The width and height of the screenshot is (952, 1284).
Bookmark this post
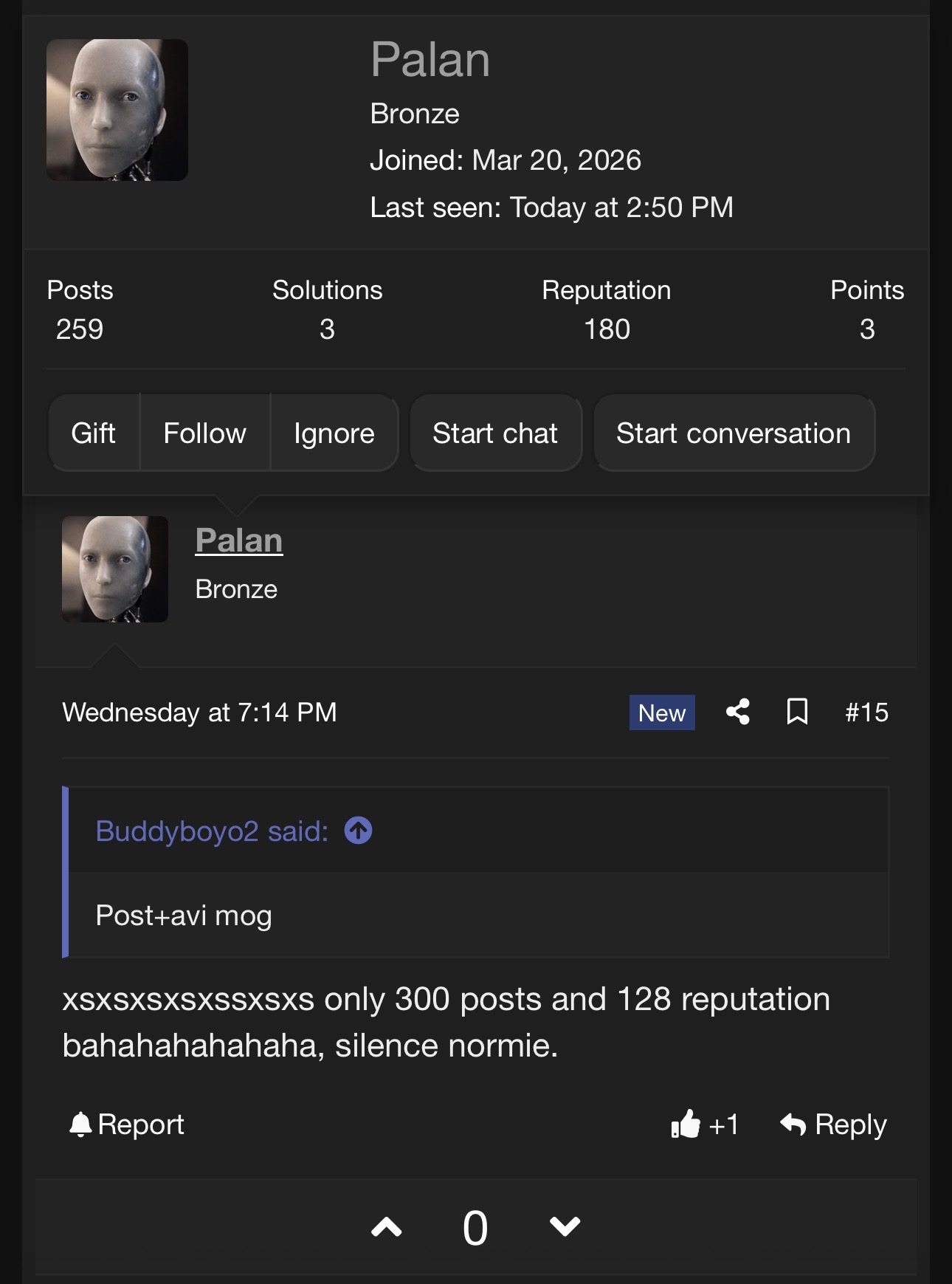[797, 712]
